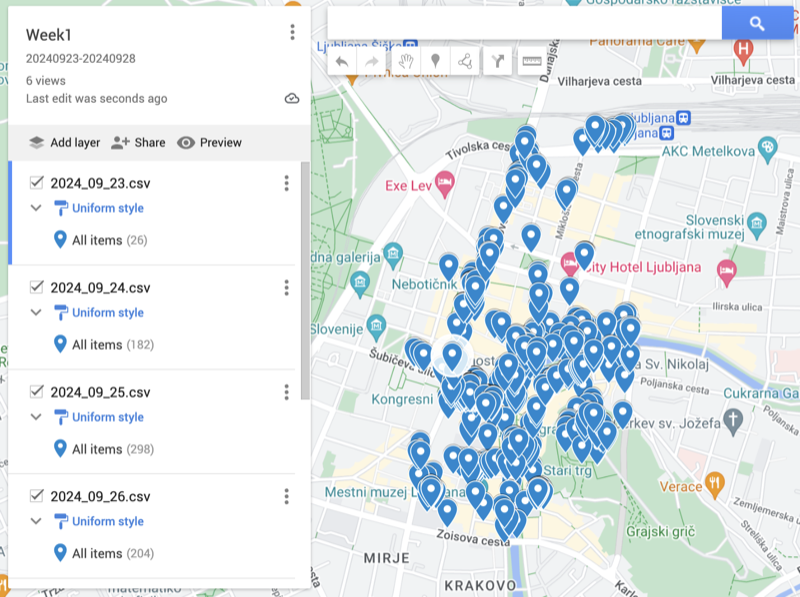Toggle the 2024_09_26.csv layer checkbox
The width and height of the screenshot is (800, 597).
pos(37,496)
